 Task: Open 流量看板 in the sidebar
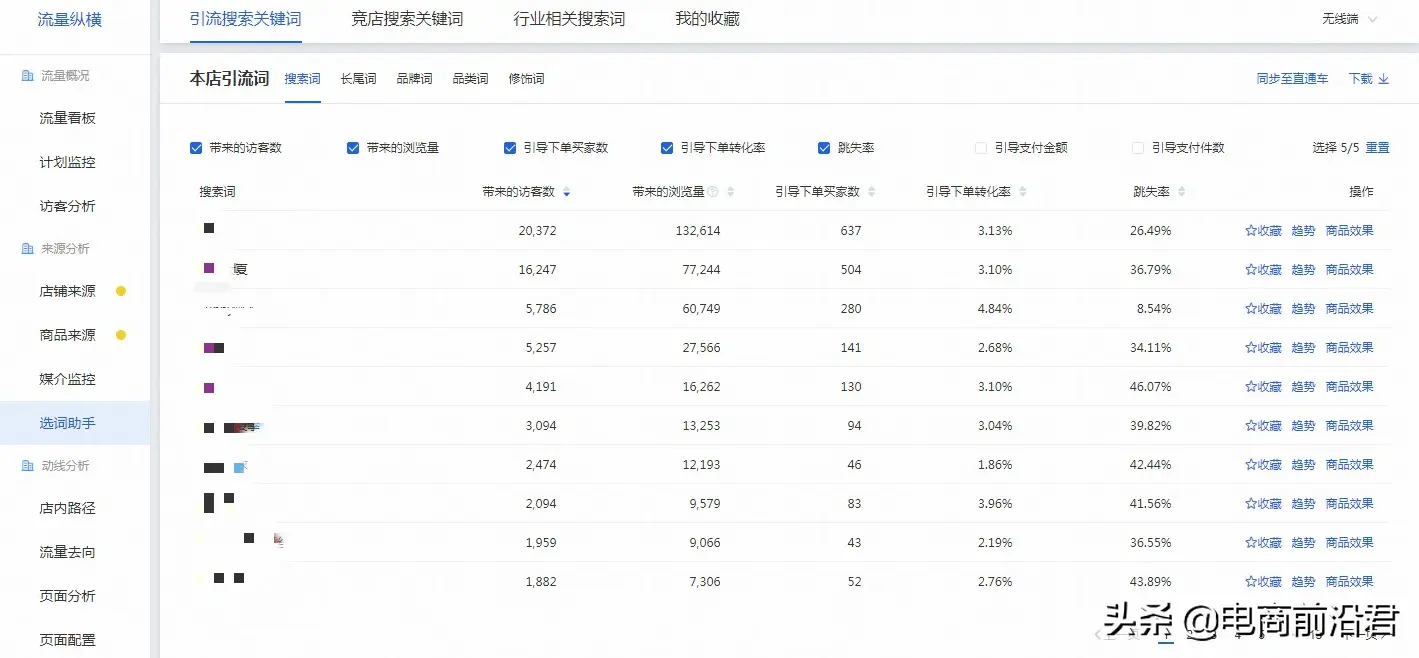(x=67, y=118)
